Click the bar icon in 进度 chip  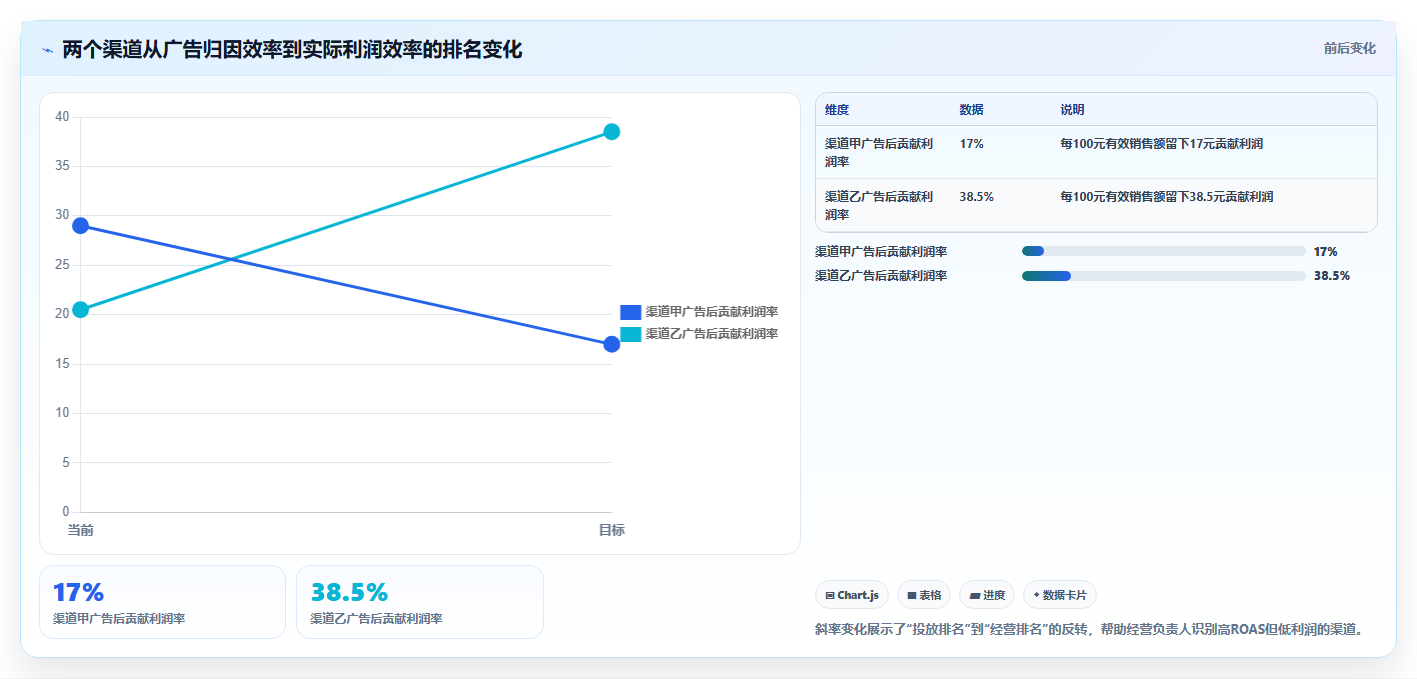(975, 595)
